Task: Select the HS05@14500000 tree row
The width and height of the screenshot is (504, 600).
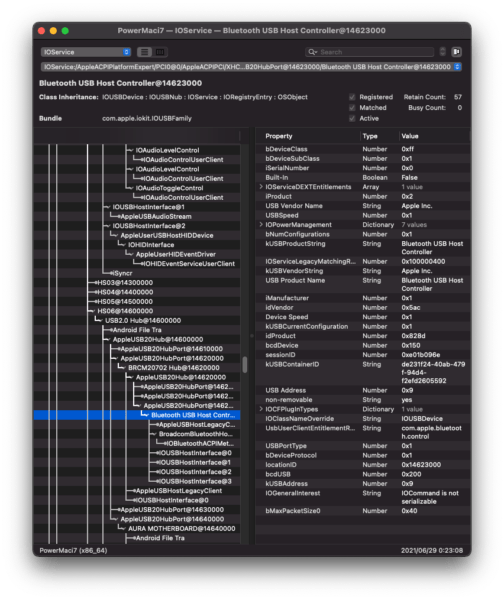Action: 137,302
